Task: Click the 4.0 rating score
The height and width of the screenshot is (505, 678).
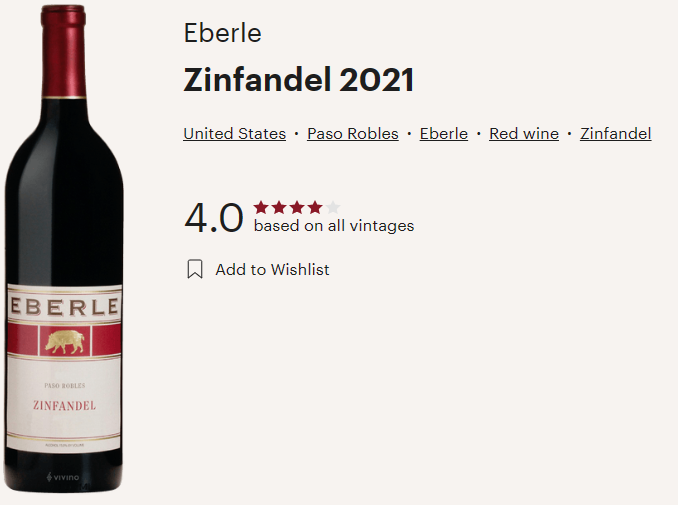Action: tap(214, 217)
